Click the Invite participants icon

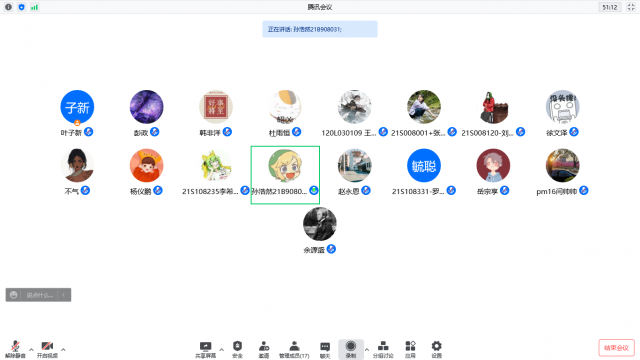(264, 349)
